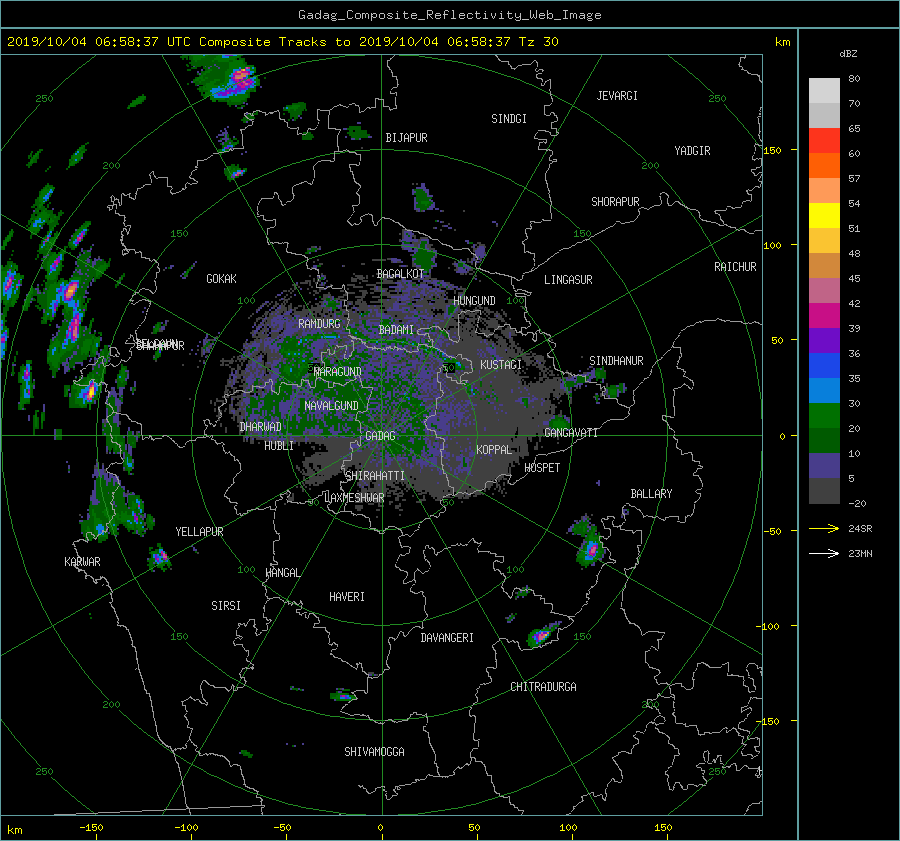
Task: Click the HUNGUND city label
Action: (x=474, y=301)
